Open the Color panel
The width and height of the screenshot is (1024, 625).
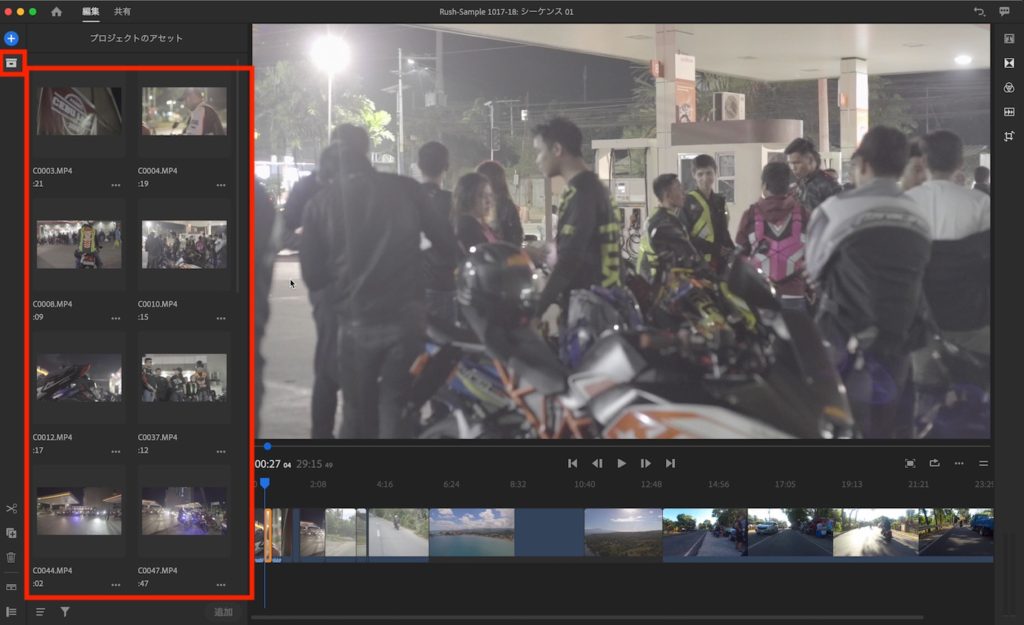(x=1009, y=87)
